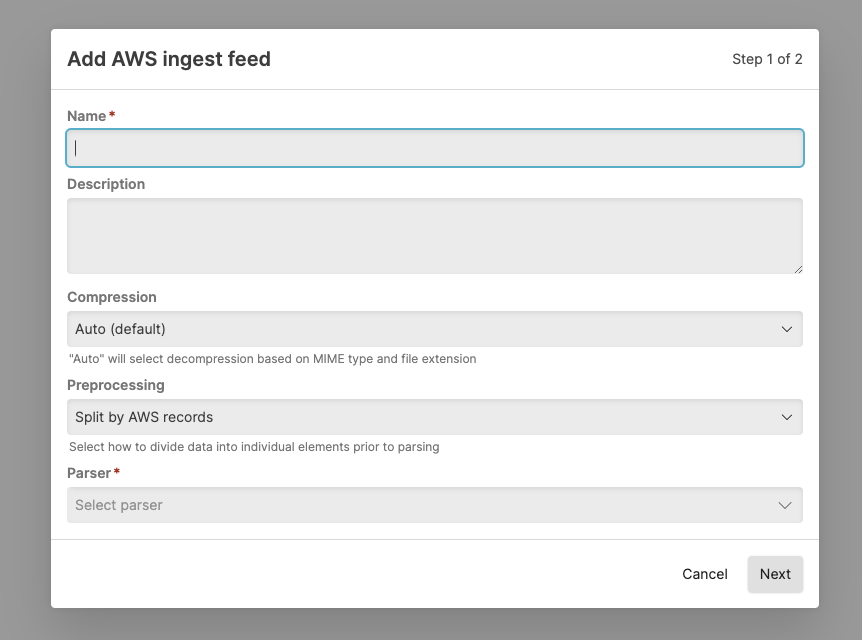862x640 pixels.
Task: Click inside the Name input field
Action: click(435, 147)
